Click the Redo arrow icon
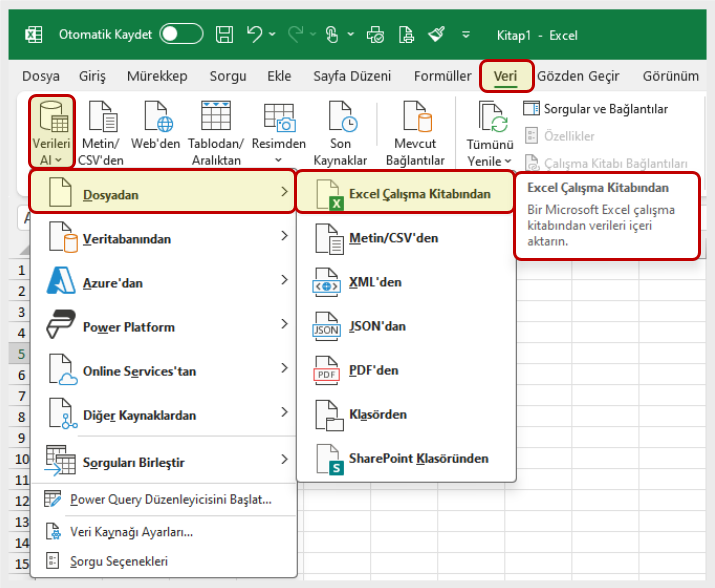 click(295, 34)
